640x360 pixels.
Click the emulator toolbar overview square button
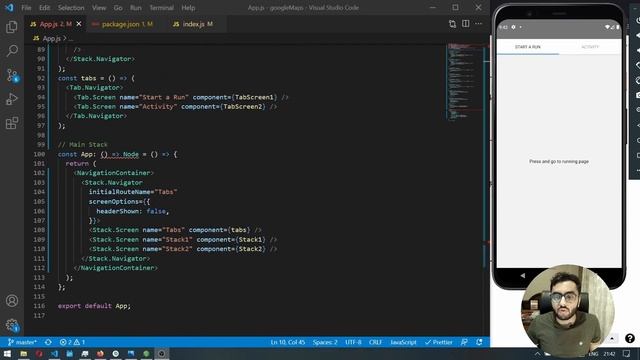638,156
